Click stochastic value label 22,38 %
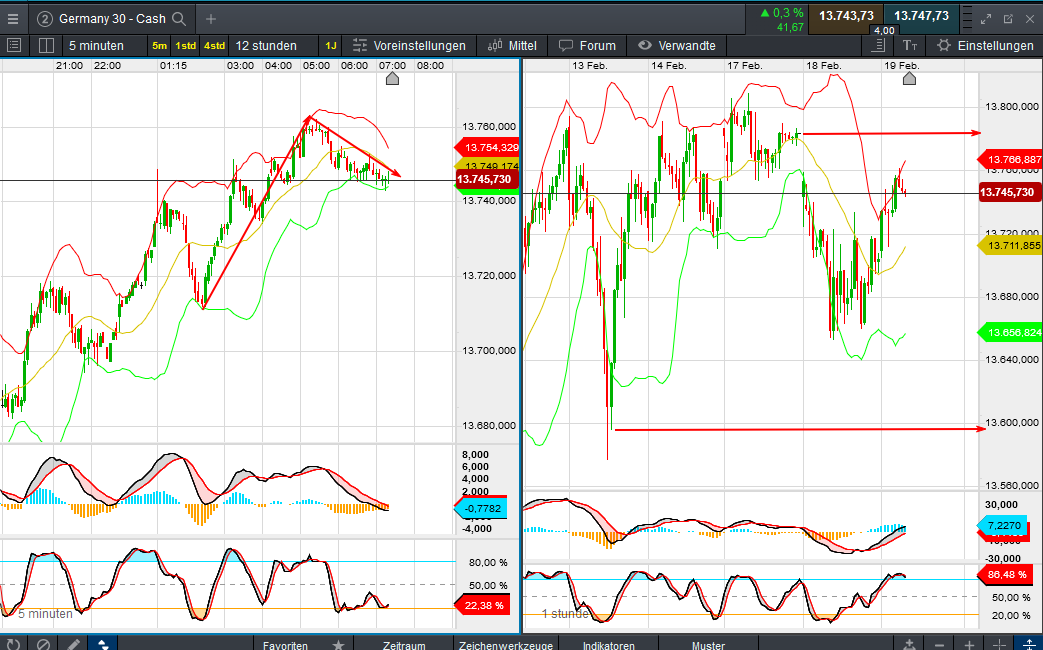The width and height of the screenshot is (1043, 650). coord(482,605)
